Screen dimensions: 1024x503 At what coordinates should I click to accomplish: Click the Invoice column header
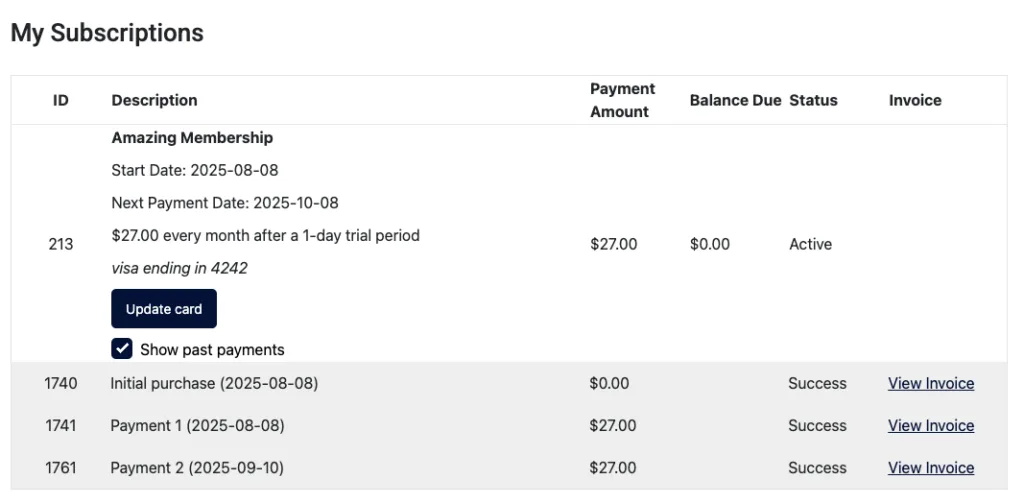click(x=915, y=100)
